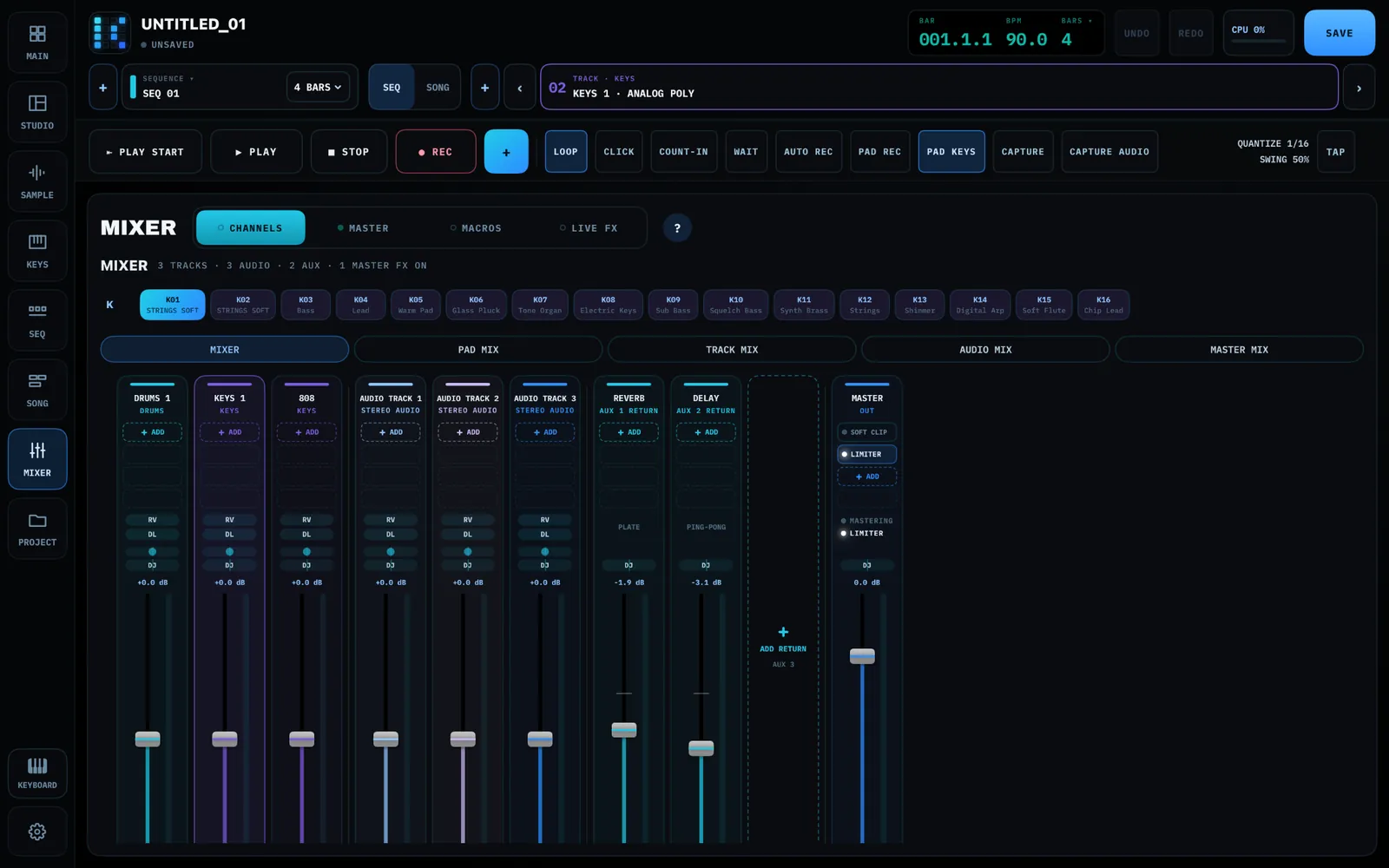Image resolution: width=1389 pixels, height=868 pixels.
Task: Select Pad Mix tab
Action: (478, 349)
